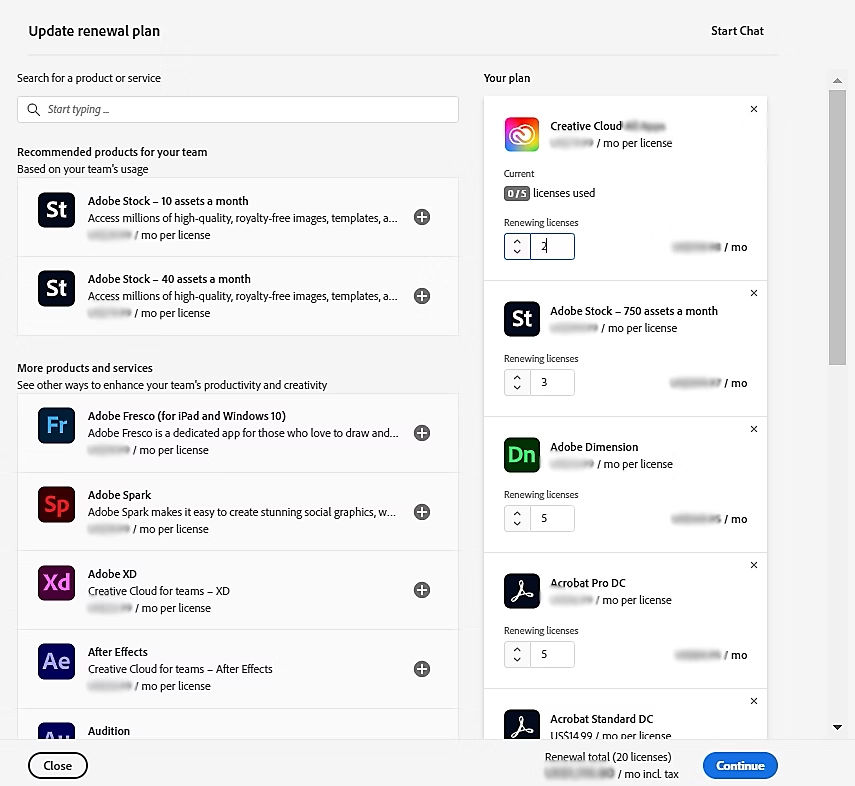Click the After Effects Ae icon
This screenshot has width=855, height=786.
(56, 662)
